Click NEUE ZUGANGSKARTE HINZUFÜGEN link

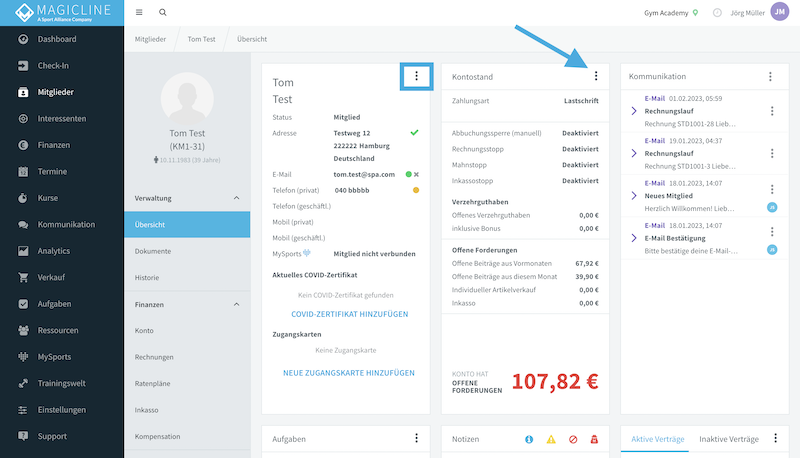click(x=349, y=373)
